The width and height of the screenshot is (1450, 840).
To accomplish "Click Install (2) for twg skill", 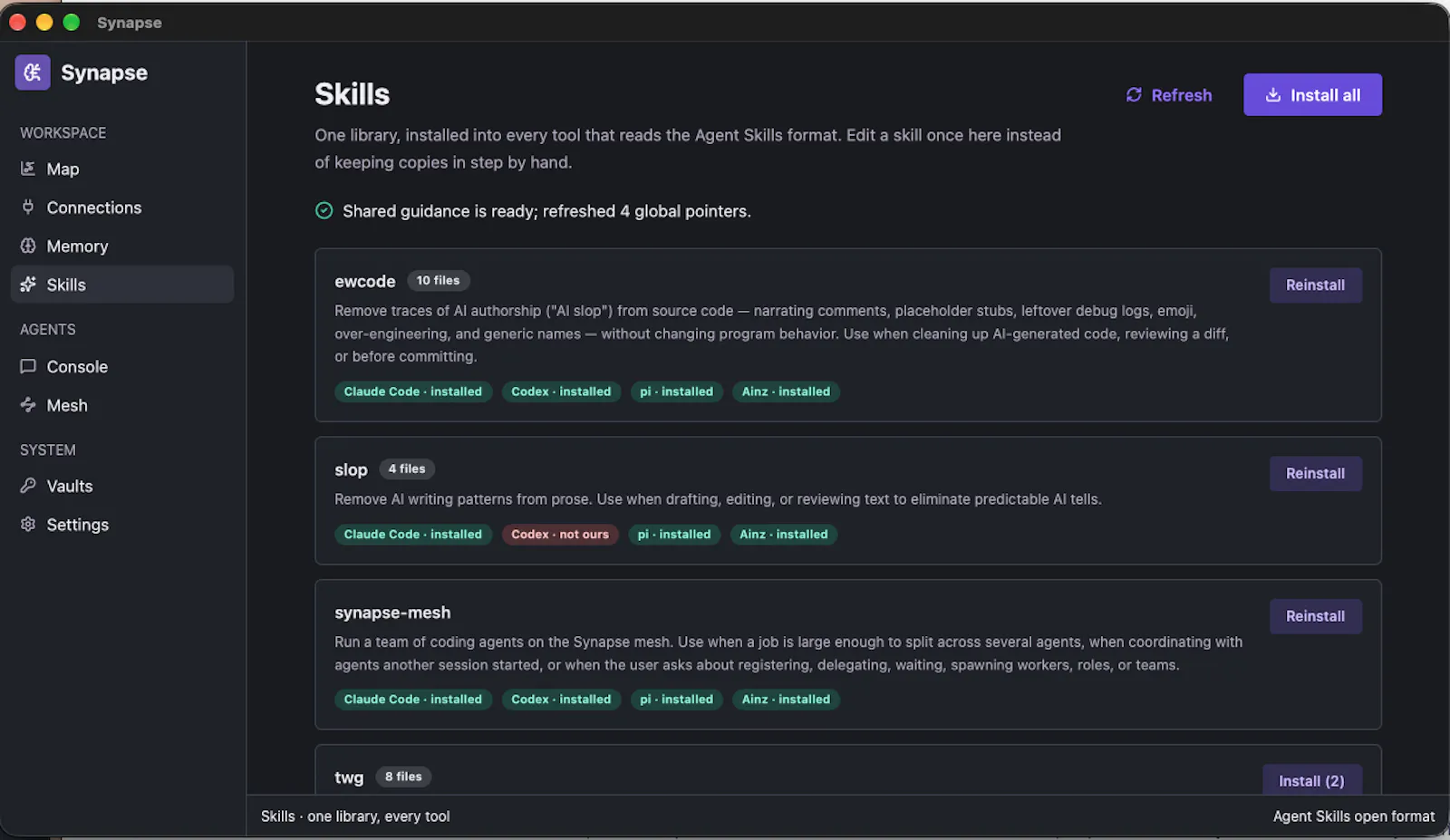I will tap(1311, 780).
